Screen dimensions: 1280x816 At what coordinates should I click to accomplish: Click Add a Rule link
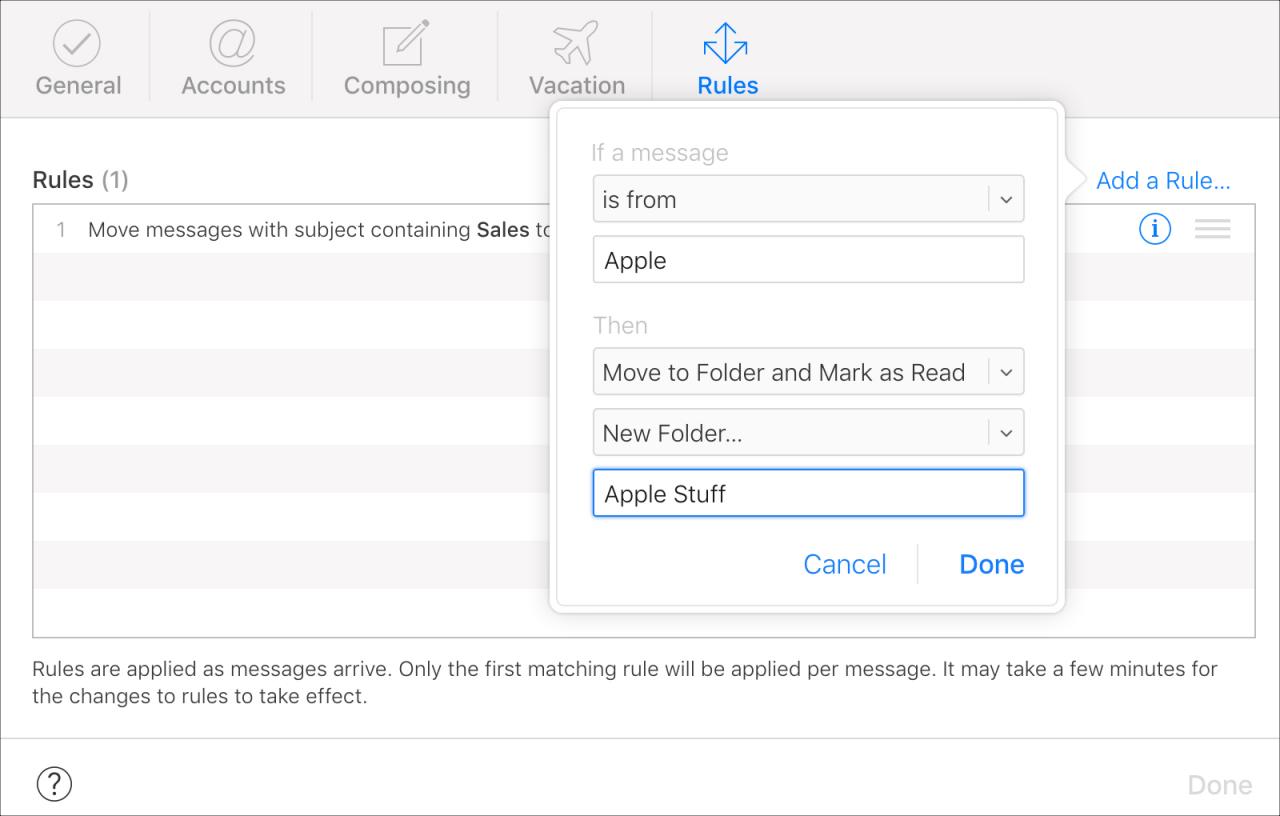tap(1163, 181)
